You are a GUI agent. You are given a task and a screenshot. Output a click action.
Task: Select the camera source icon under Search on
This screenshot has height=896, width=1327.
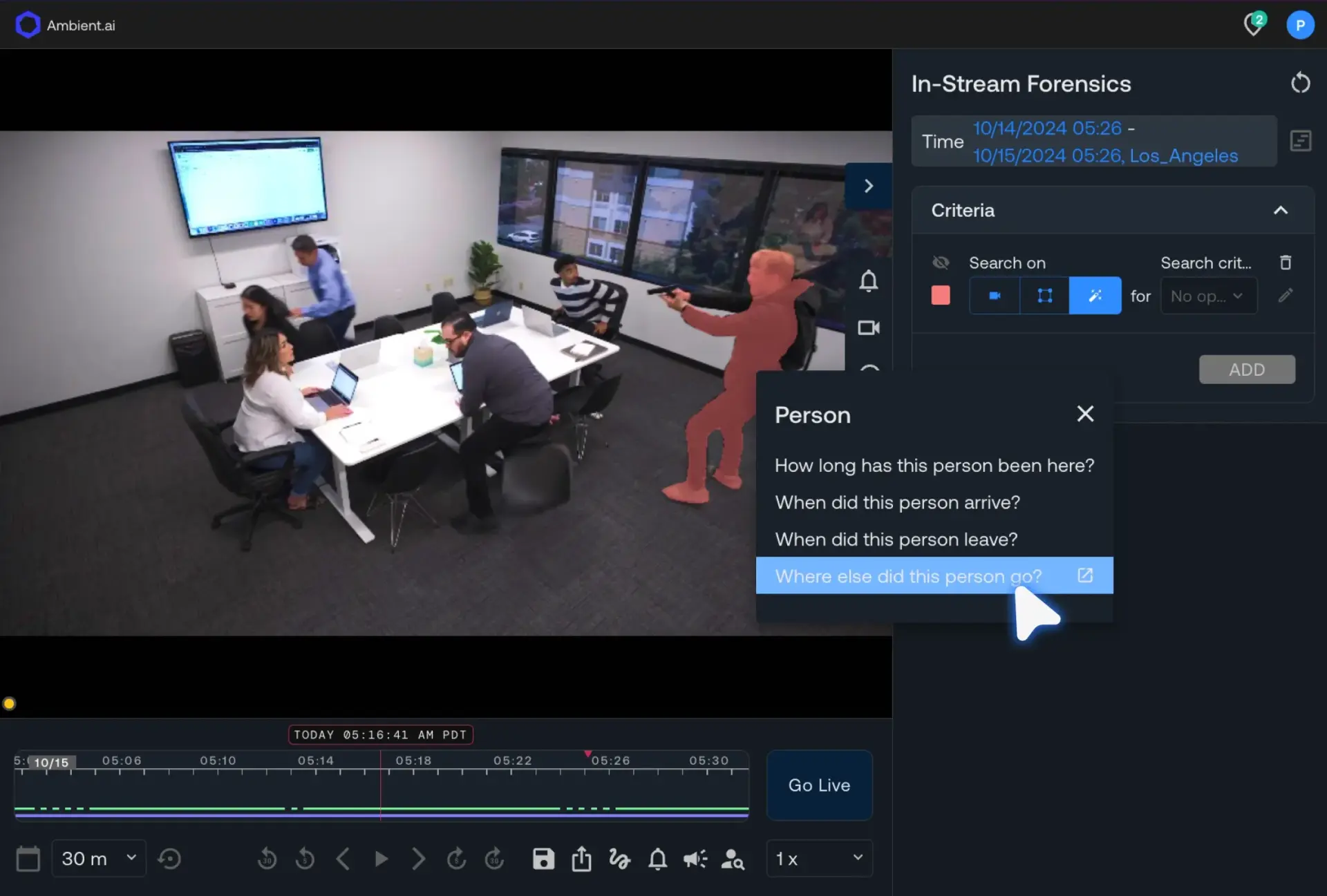tap(994, 295)
